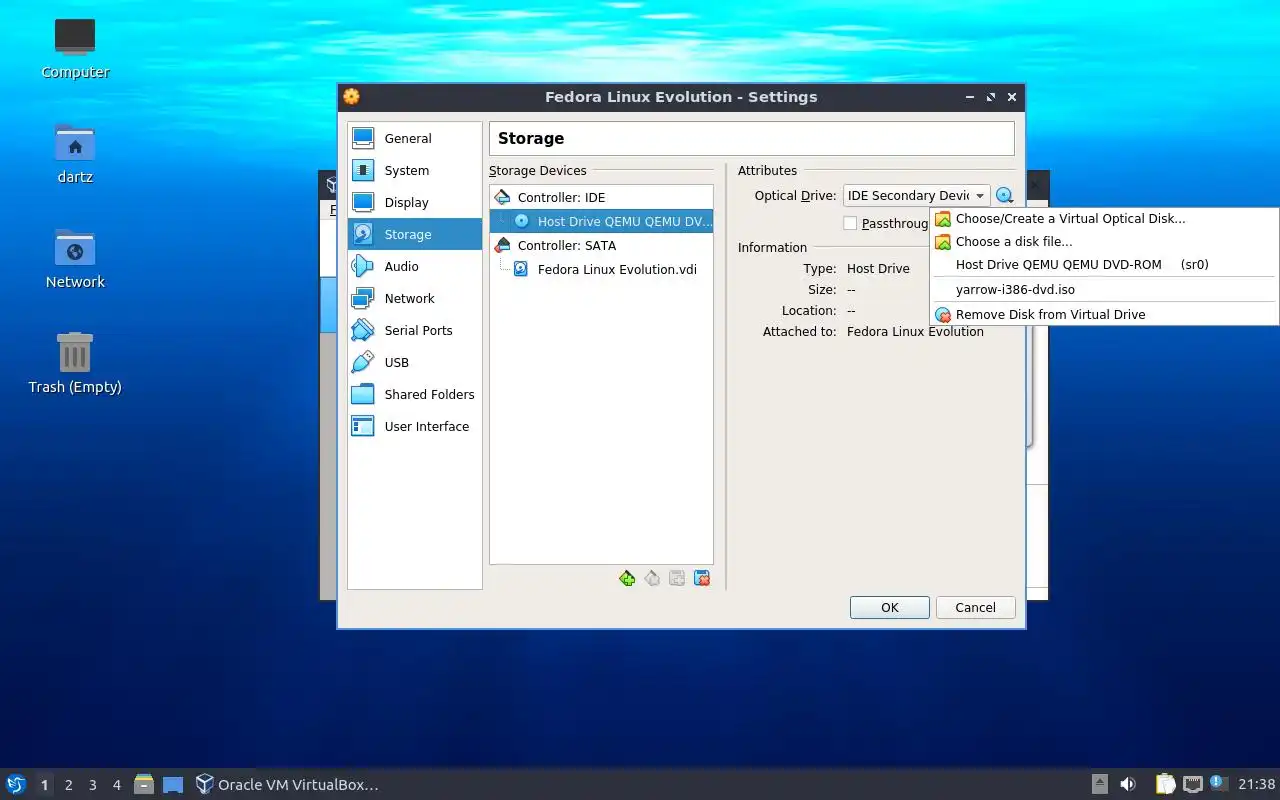Open the Audio settings category
The height and width of the screenshot is (800, 1280).
point(414,266)
